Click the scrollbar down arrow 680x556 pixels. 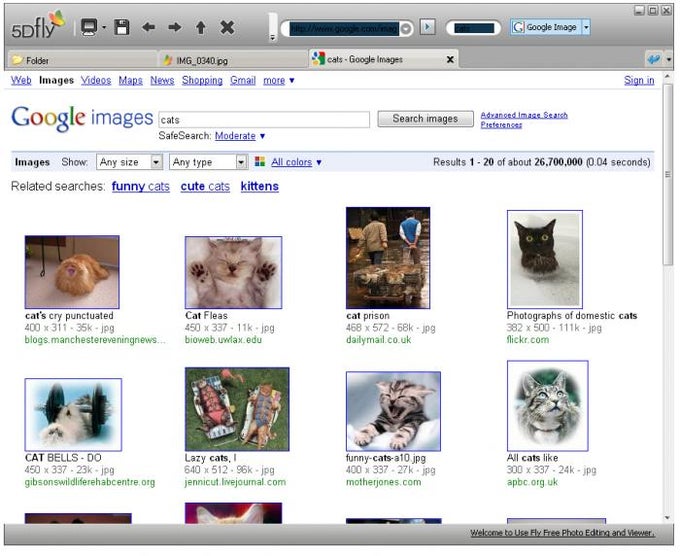click(x=668, y=517)
